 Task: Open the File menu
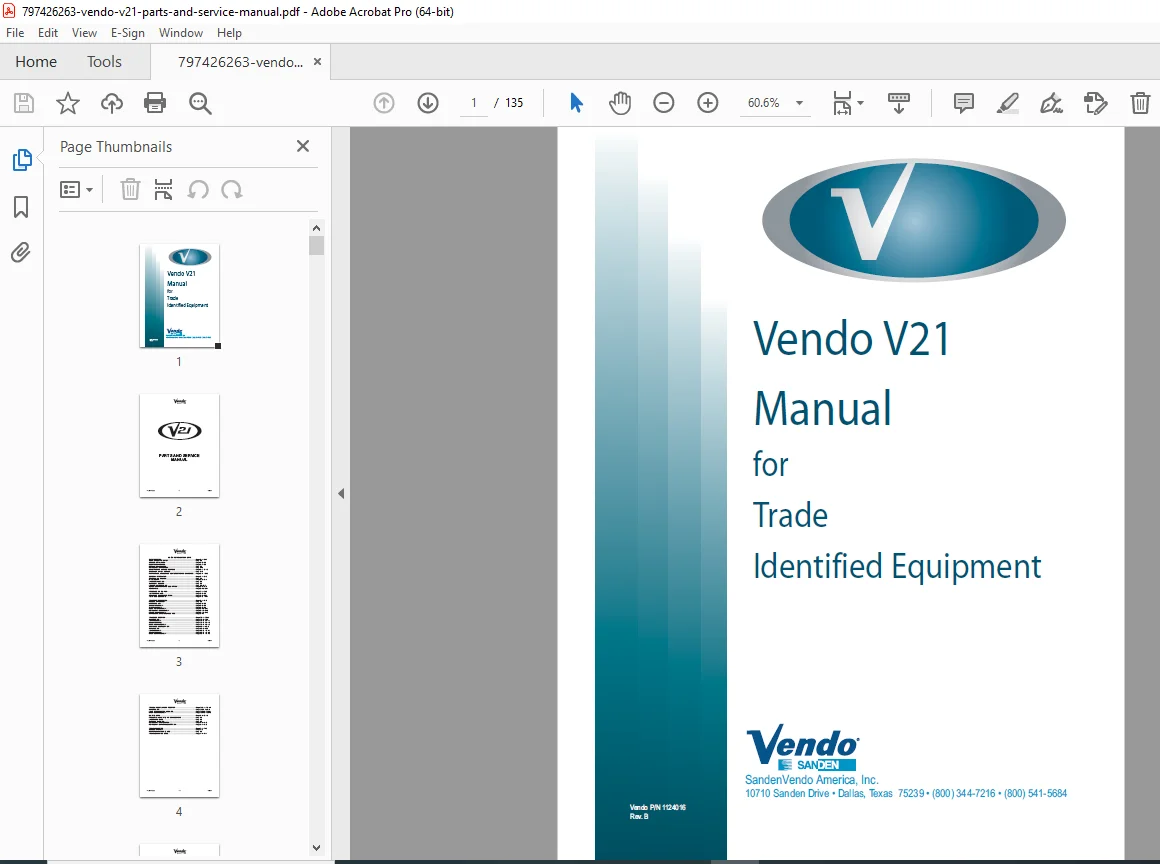click(15, 33)
